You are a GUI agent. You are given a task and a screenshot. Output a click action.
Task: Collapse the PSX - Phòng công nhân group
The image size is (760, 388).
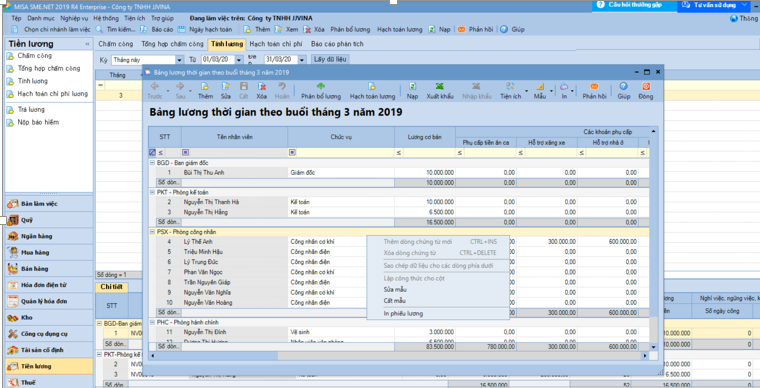152,232
